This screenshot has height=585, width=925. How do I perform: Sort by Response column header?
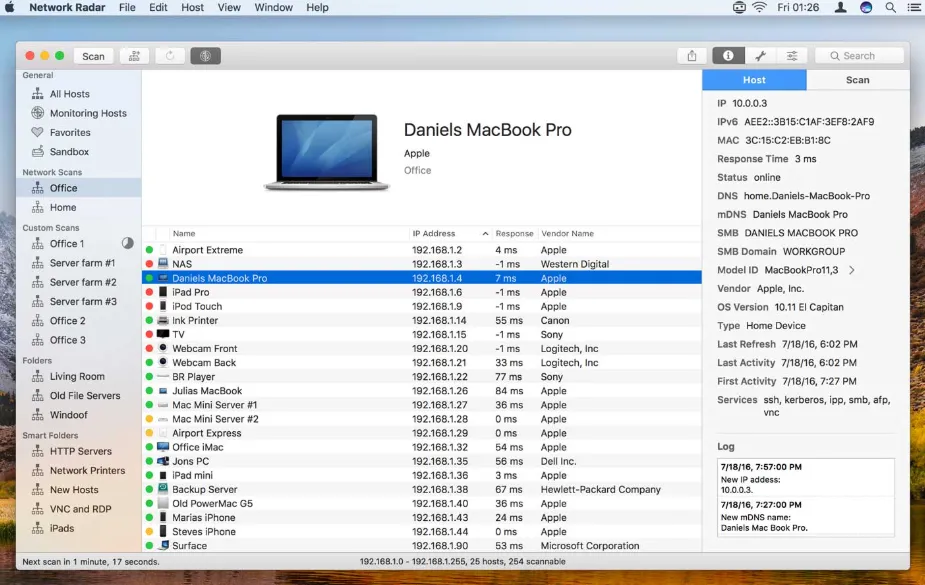(514, 234)
